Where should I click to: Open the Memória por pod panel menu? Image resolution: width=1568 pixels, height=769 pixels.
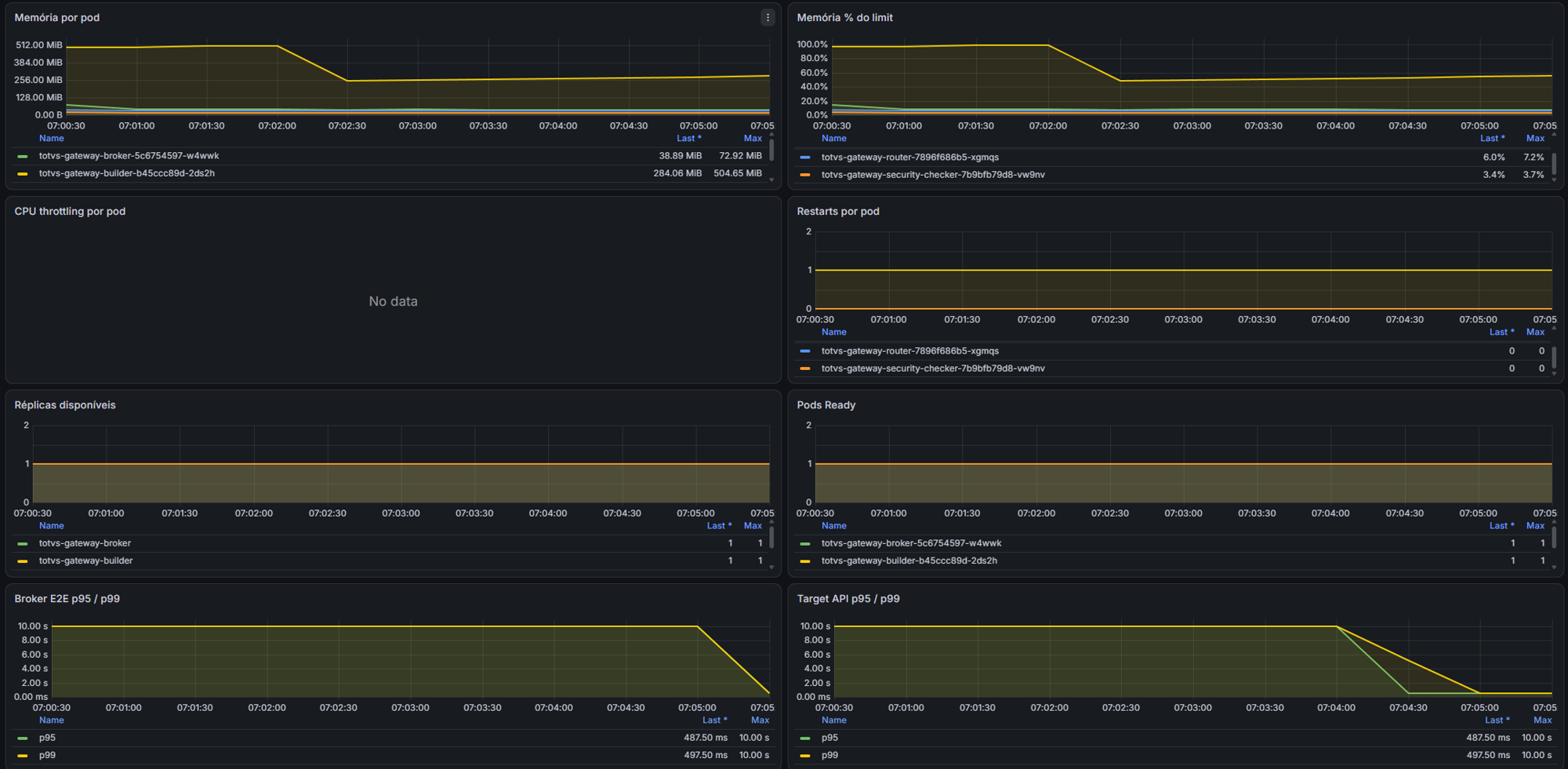[x=768, y=17]
